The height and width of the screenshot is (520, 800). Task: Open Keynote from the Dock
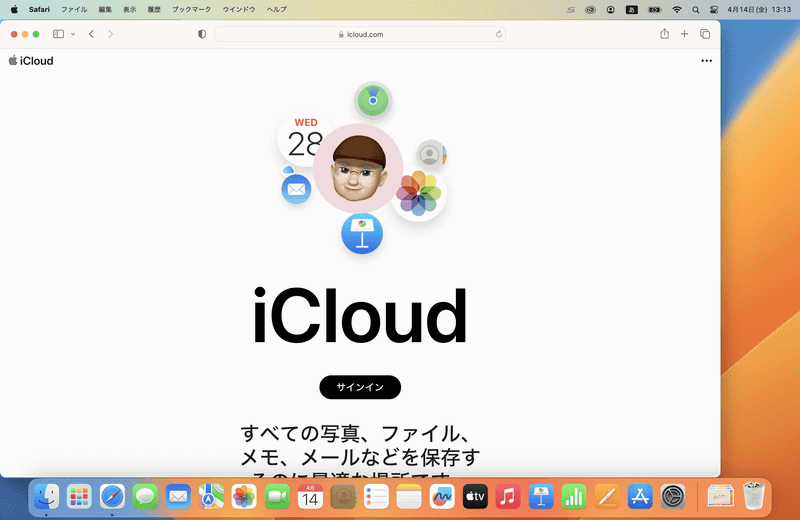(x=541, y=497)
